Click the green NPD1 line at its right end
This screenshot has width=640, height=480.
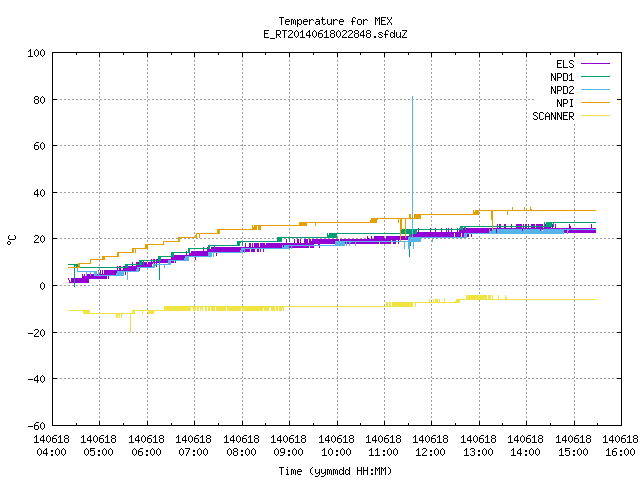pos(595,222)
